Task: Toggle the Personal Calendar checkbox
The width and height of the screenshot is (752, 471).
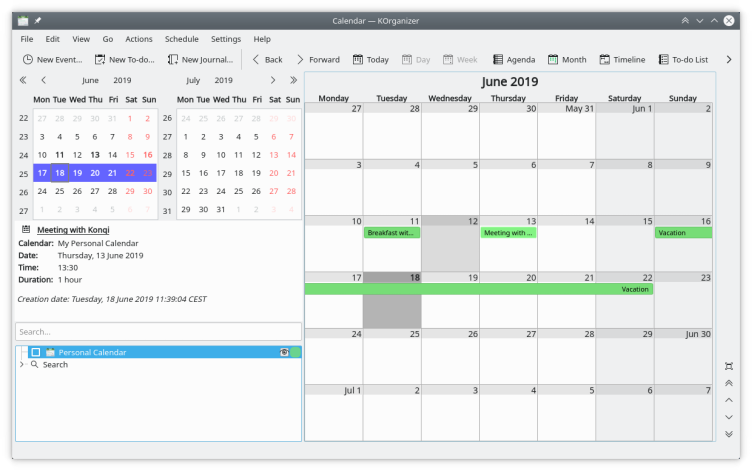Action: point(36,352)
